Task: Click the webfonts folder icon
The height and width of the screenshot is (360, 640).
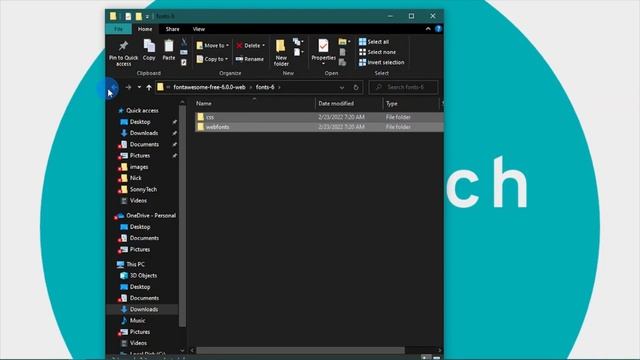Action: (200, 127)
